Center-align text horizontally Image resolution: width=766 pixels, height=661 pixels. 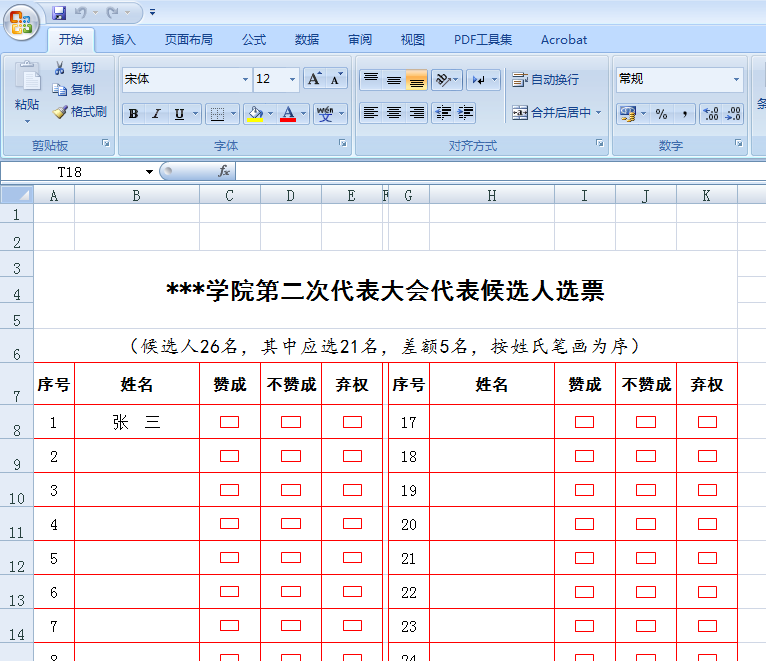point(394,113)
